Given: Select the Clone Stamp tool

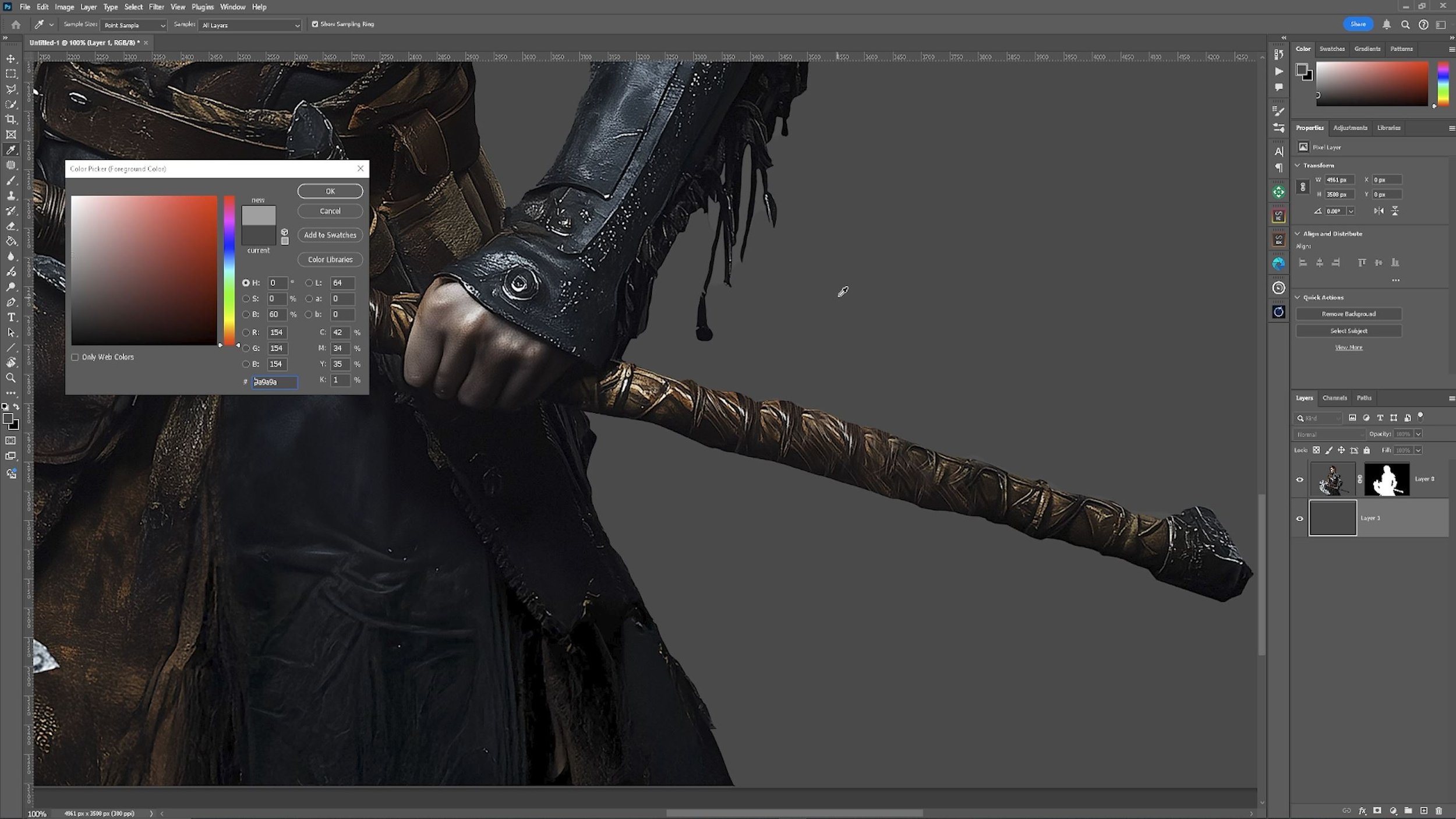Looking at the screenshot, I should click(11, 196).
